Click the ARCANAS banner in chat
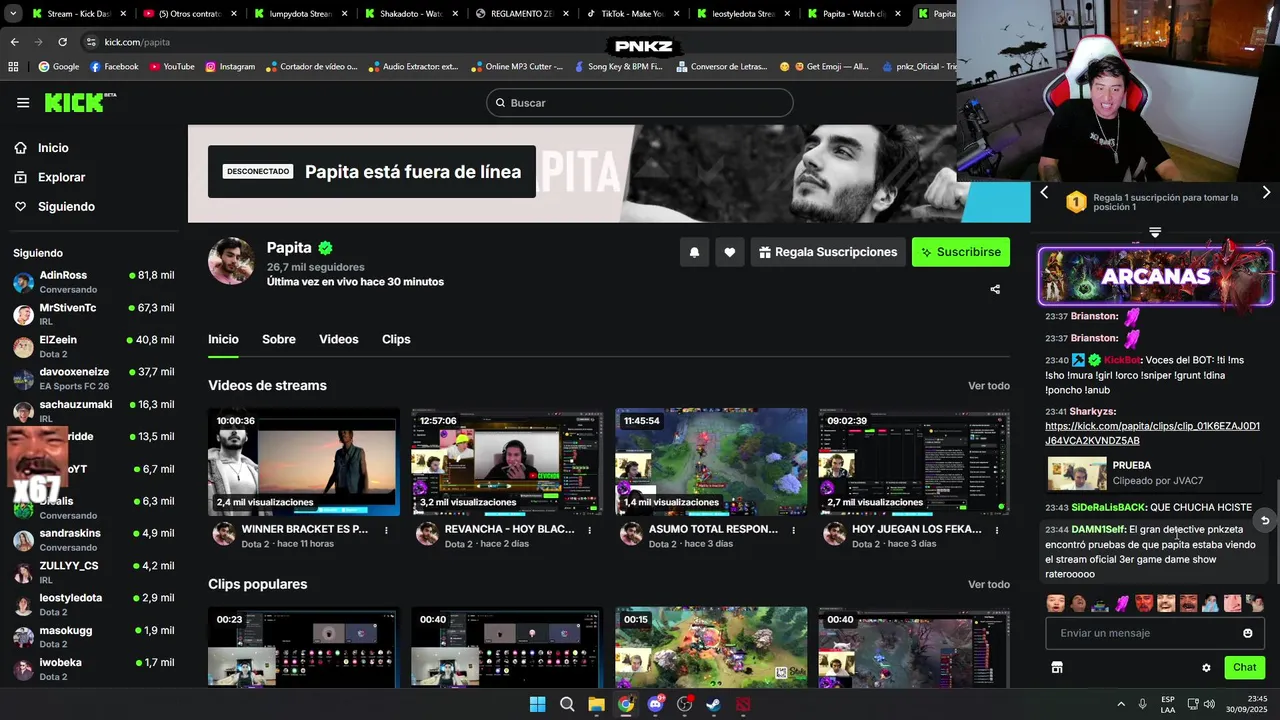1280x720 pixels. [x=1155, y=276]
